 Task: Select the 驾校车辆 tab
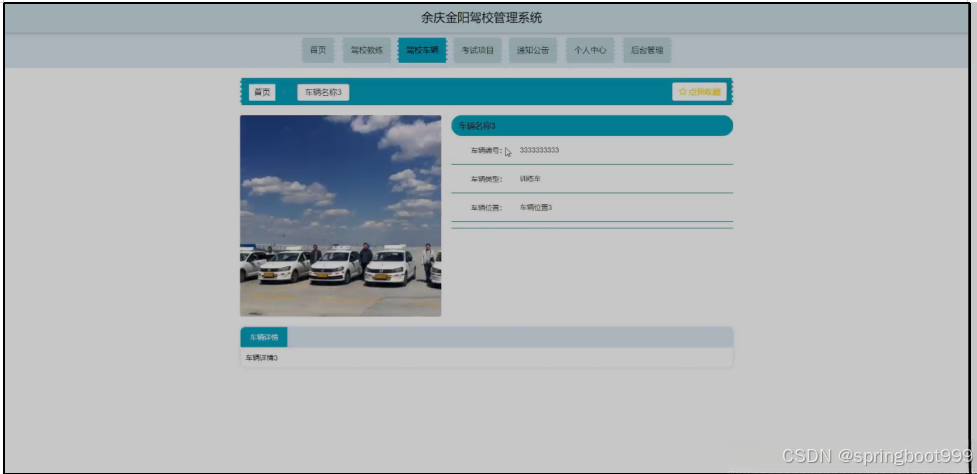pyautogui.click(x=422, y=50)
